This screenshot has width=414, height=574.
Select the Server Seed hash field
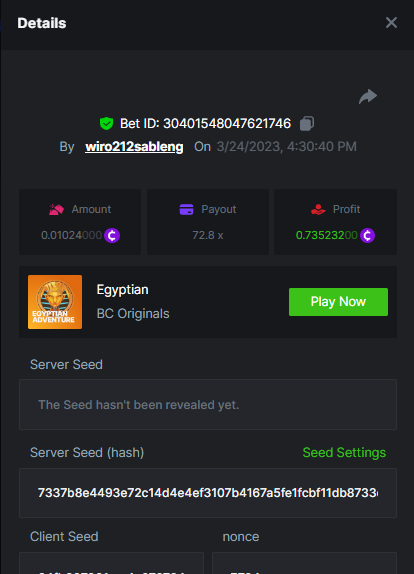coord(208,493)
